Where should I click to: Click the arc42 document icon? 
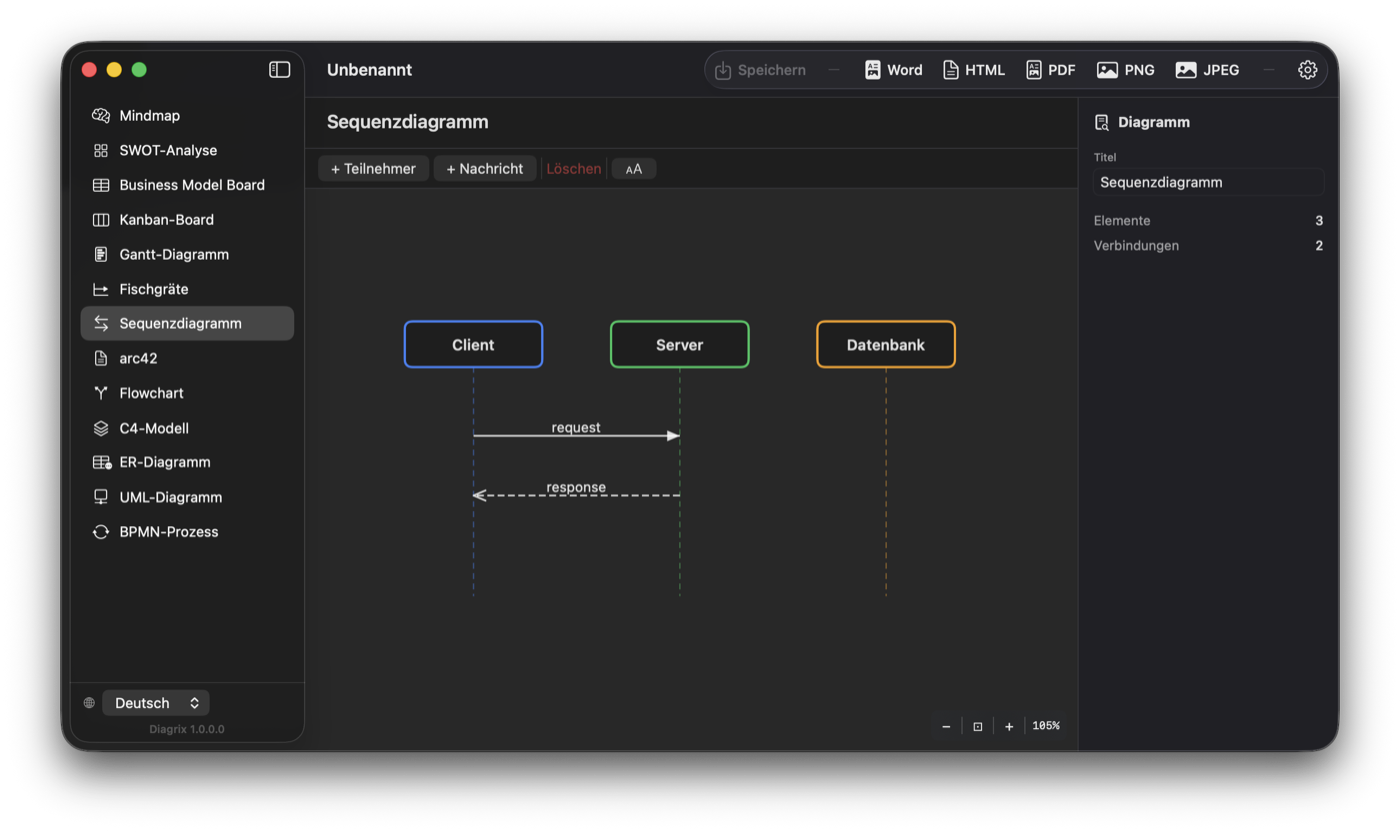(101, 358)
